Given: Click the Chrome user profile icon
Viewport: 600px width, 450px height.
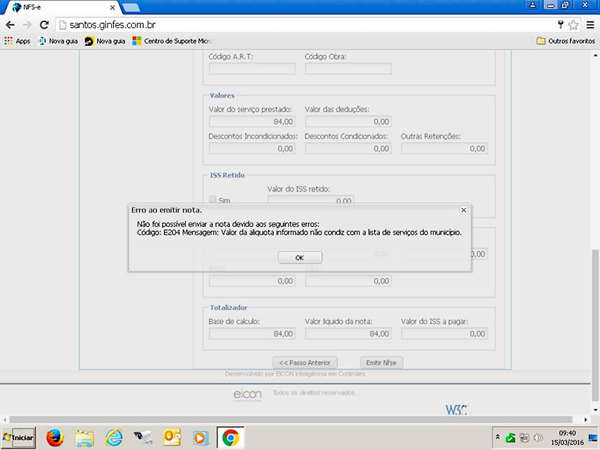Looking at the screenshot, I should 532,5.
